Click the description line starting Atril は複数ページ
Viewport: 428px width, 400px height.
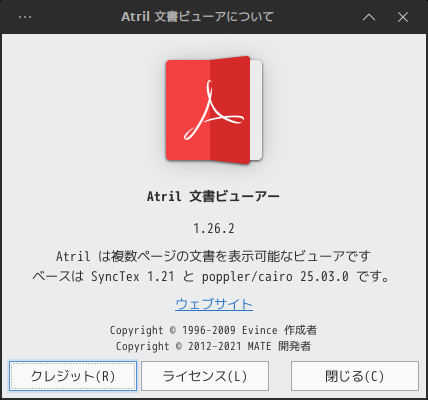pos(213,256)
